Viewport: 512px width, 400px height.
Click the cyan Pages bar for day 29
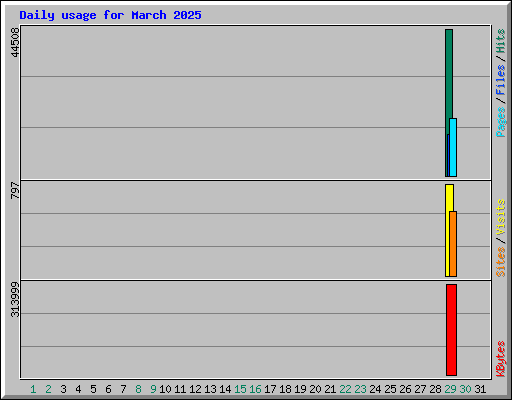point(453,147)
